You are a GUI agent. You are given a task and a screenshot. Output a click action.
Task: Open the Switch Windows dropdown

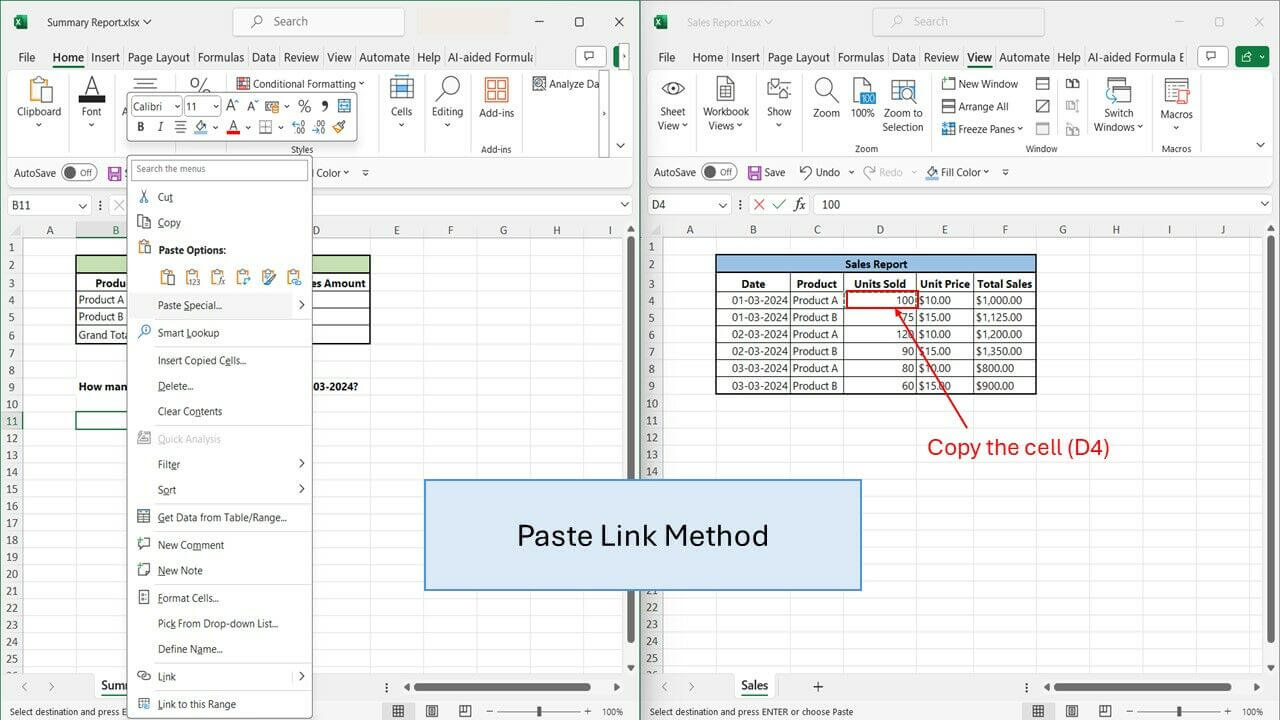pos(1118,103)
